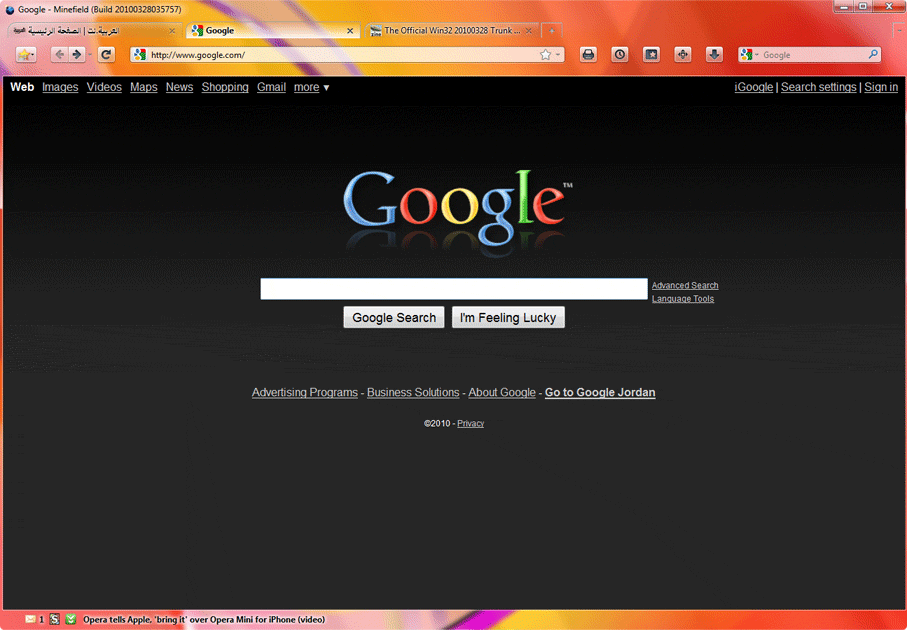Open the search engine selector dropdown

pyautogui.click(x=749, y=55)
